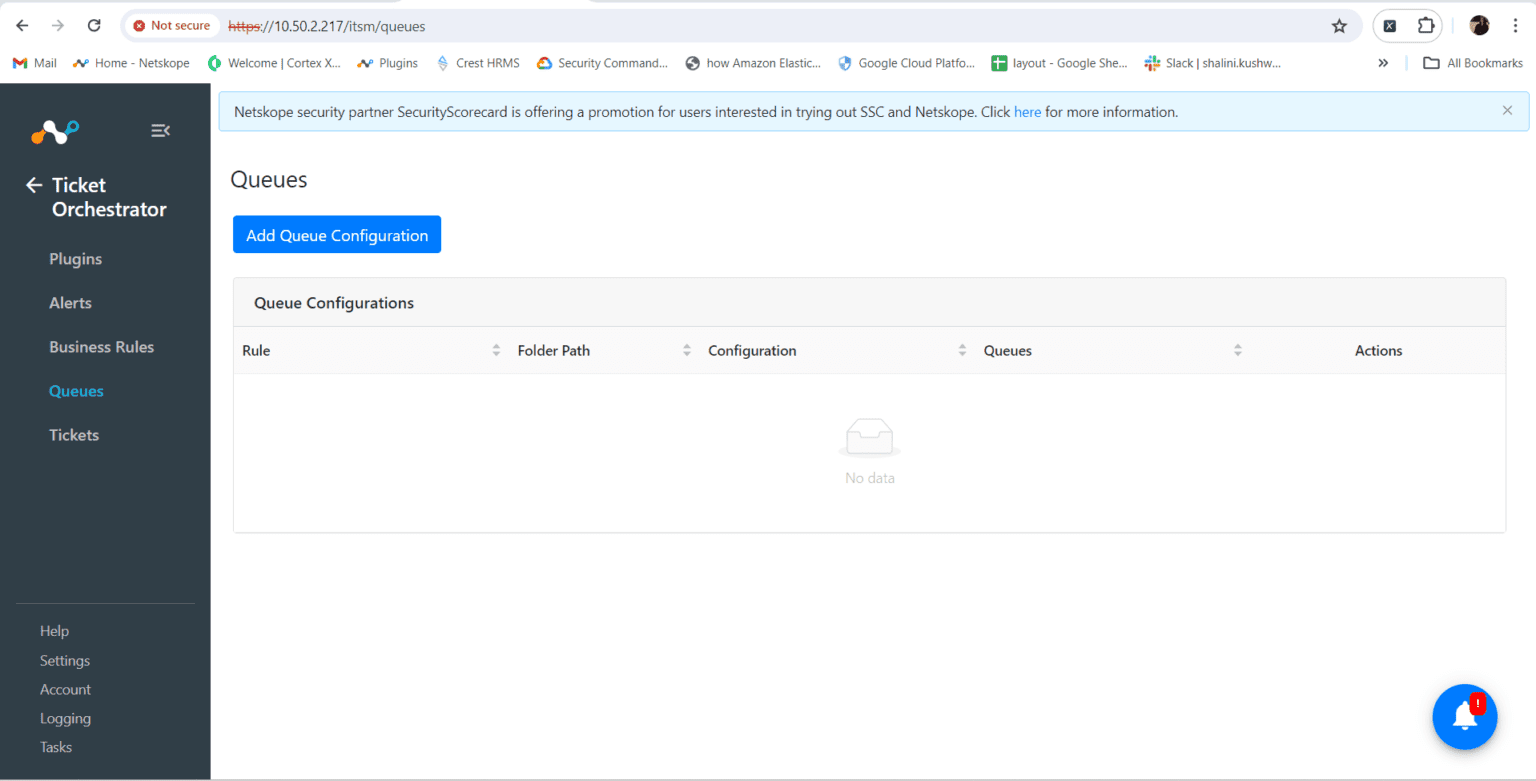Screen dimensions: 1536x781
Task: Open the Chrome three-dot menu
Action: coord(1518,25)
